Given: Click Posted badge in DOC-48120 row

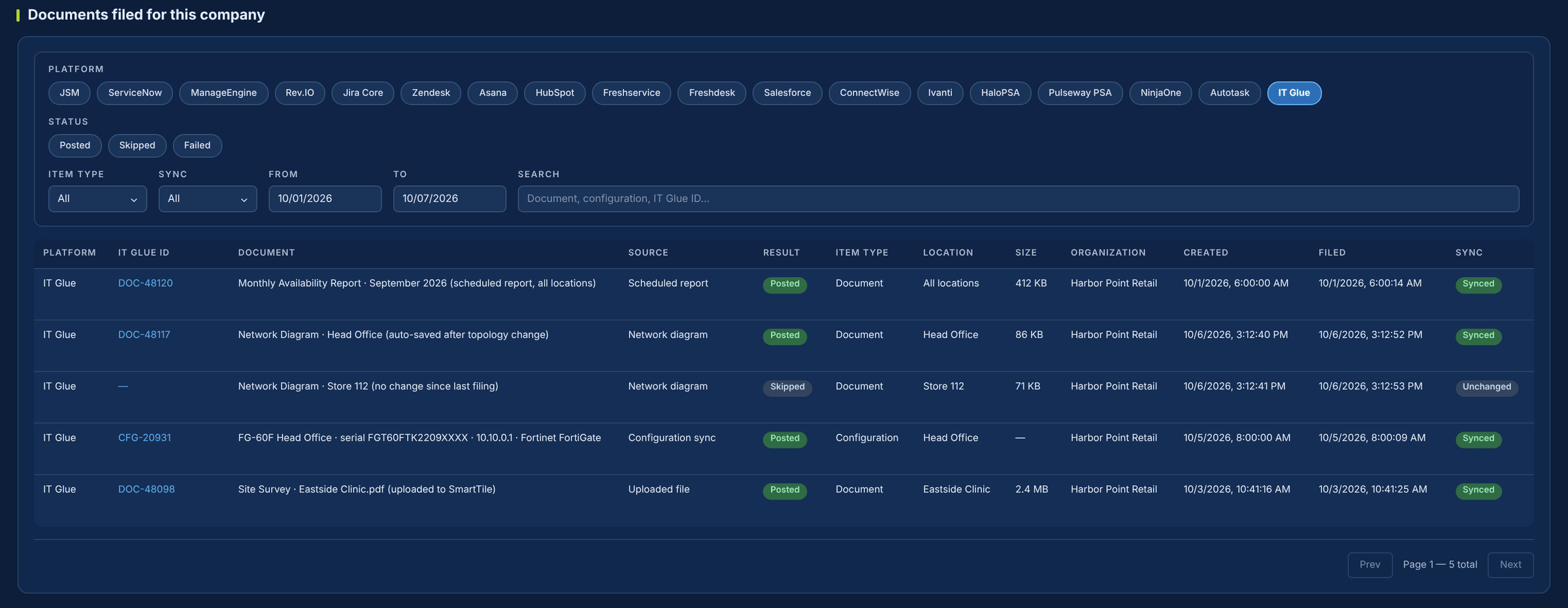Looking at the screenshot, I should (785, 284).
